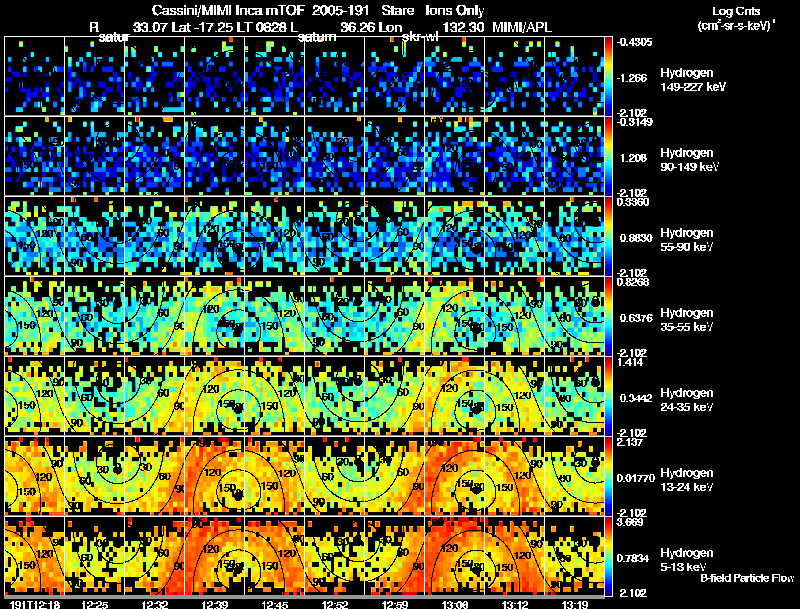This screenshot has width=800, height=609.
Task: Click the Hydrogen 5-13 keV color bar
Action: coord(608,556)
